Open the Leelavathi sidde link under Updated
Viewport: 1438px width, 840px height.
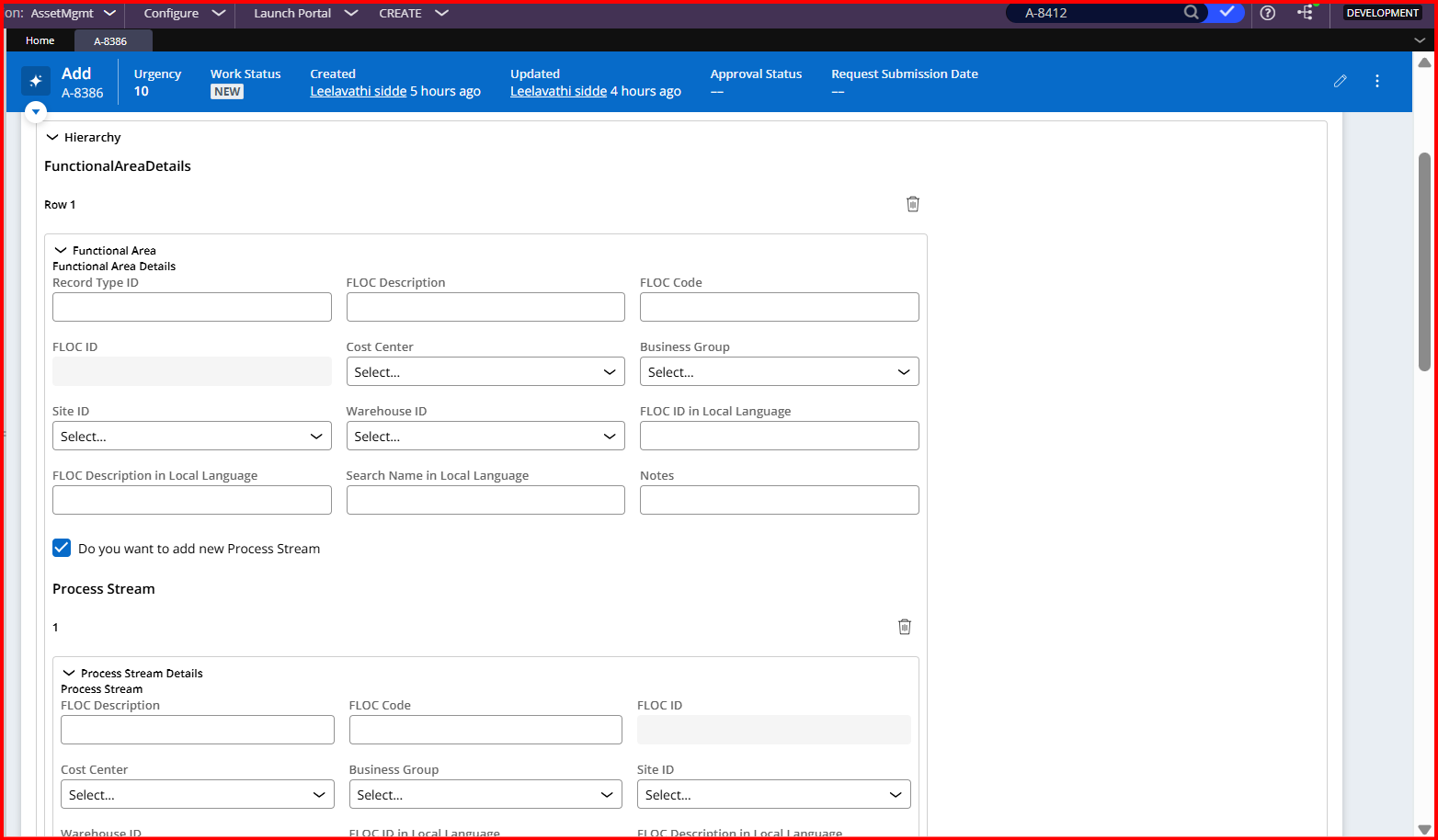coord(557,91)
